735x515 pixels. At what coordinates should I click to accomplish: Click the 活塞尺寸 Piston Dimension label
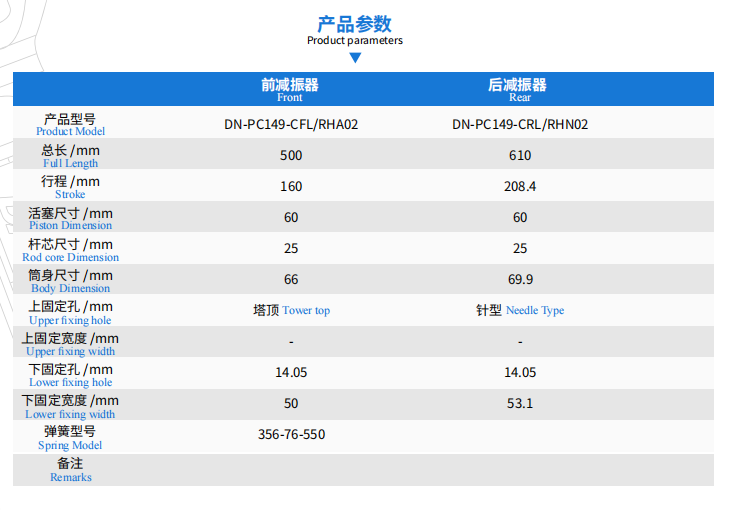point(70,218)
